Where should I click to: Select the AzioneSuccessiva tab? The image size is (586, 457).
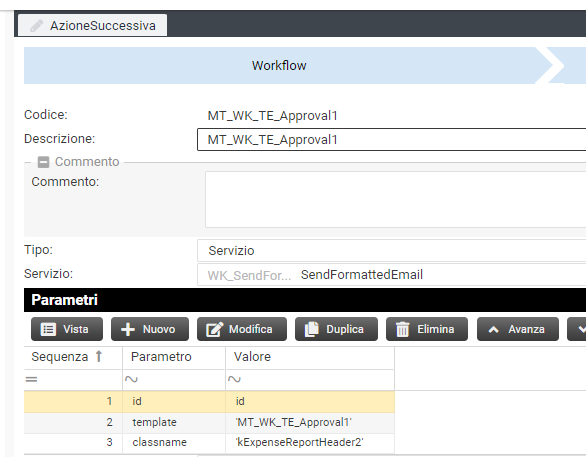93,25
